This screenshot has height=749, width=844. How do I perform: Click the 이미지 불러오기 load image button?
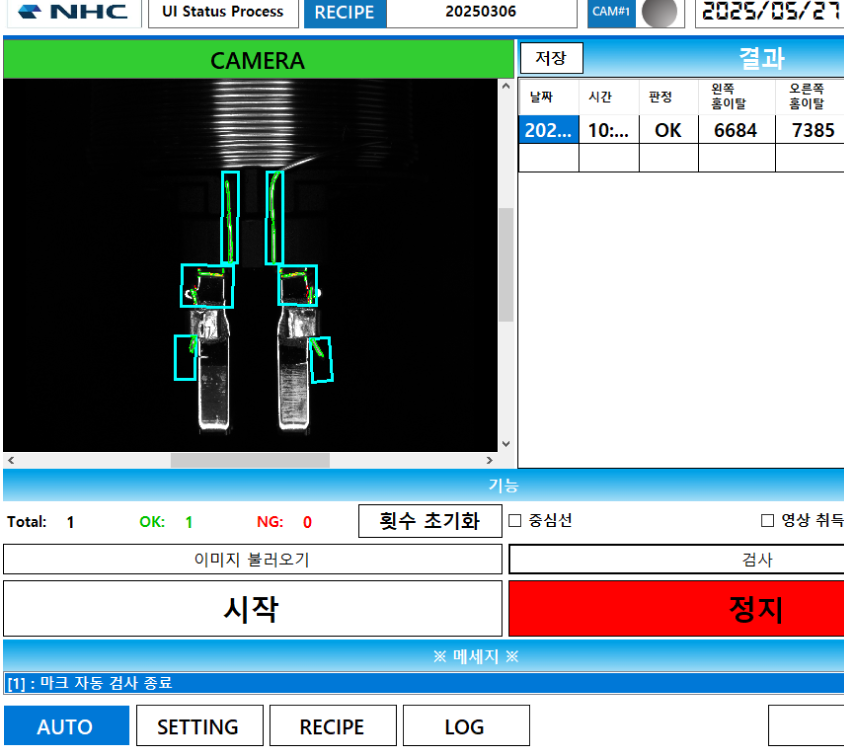coord(252,560)
